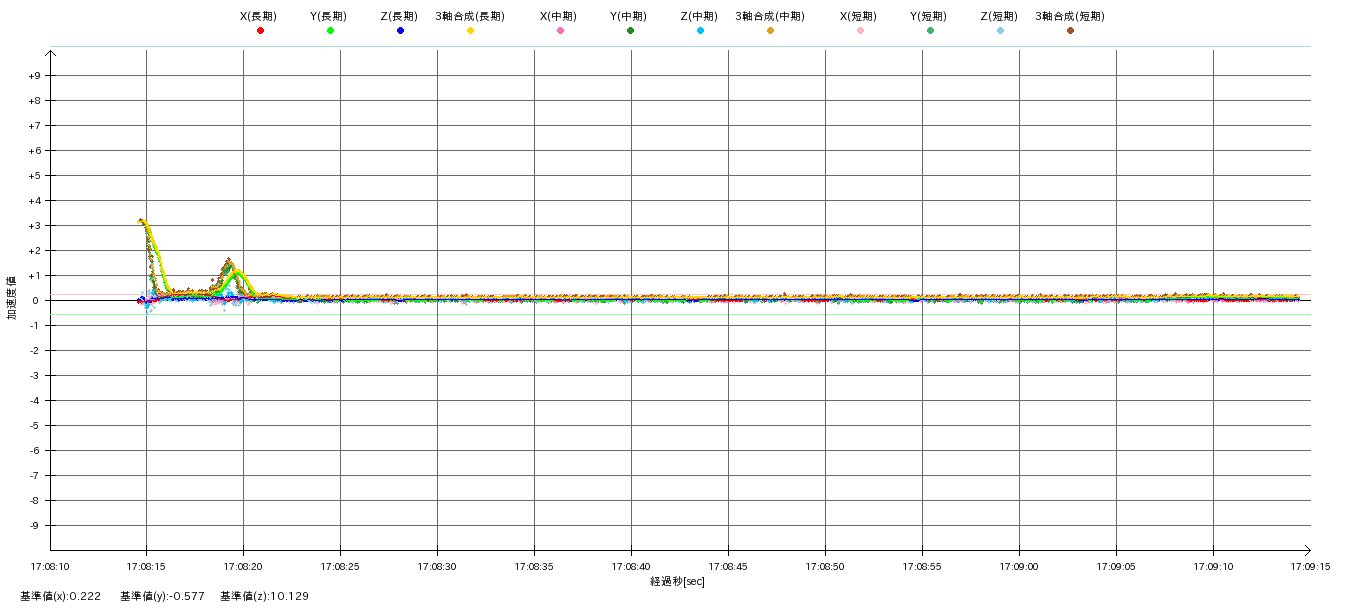Click the Z(中期) legend marker

pos(700,31)
